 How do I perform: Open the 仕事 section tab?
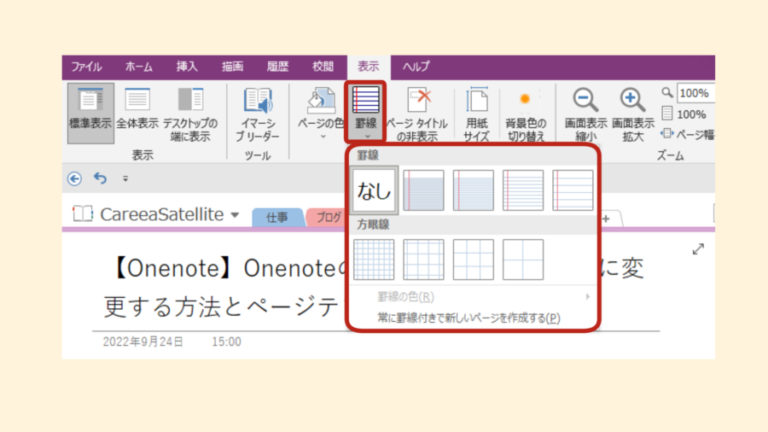tap(277, 217)
